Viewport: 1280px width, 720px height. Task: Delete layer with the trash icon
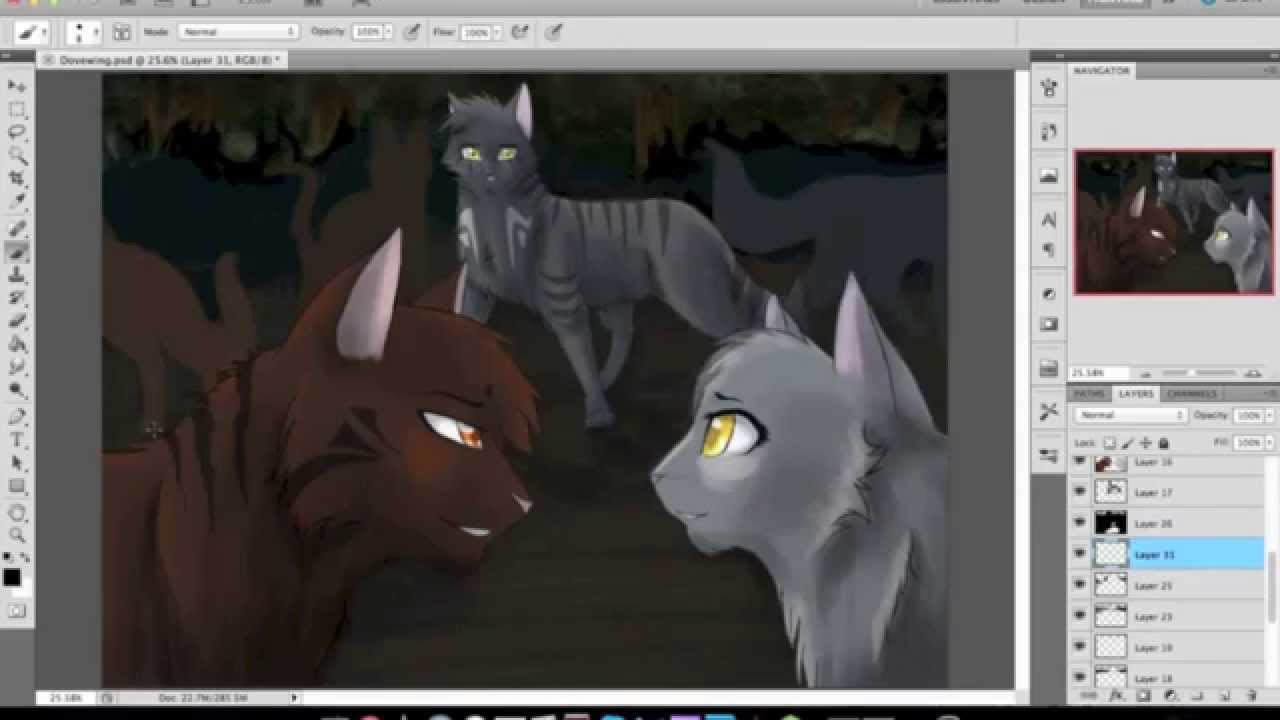coord(1251,695)
